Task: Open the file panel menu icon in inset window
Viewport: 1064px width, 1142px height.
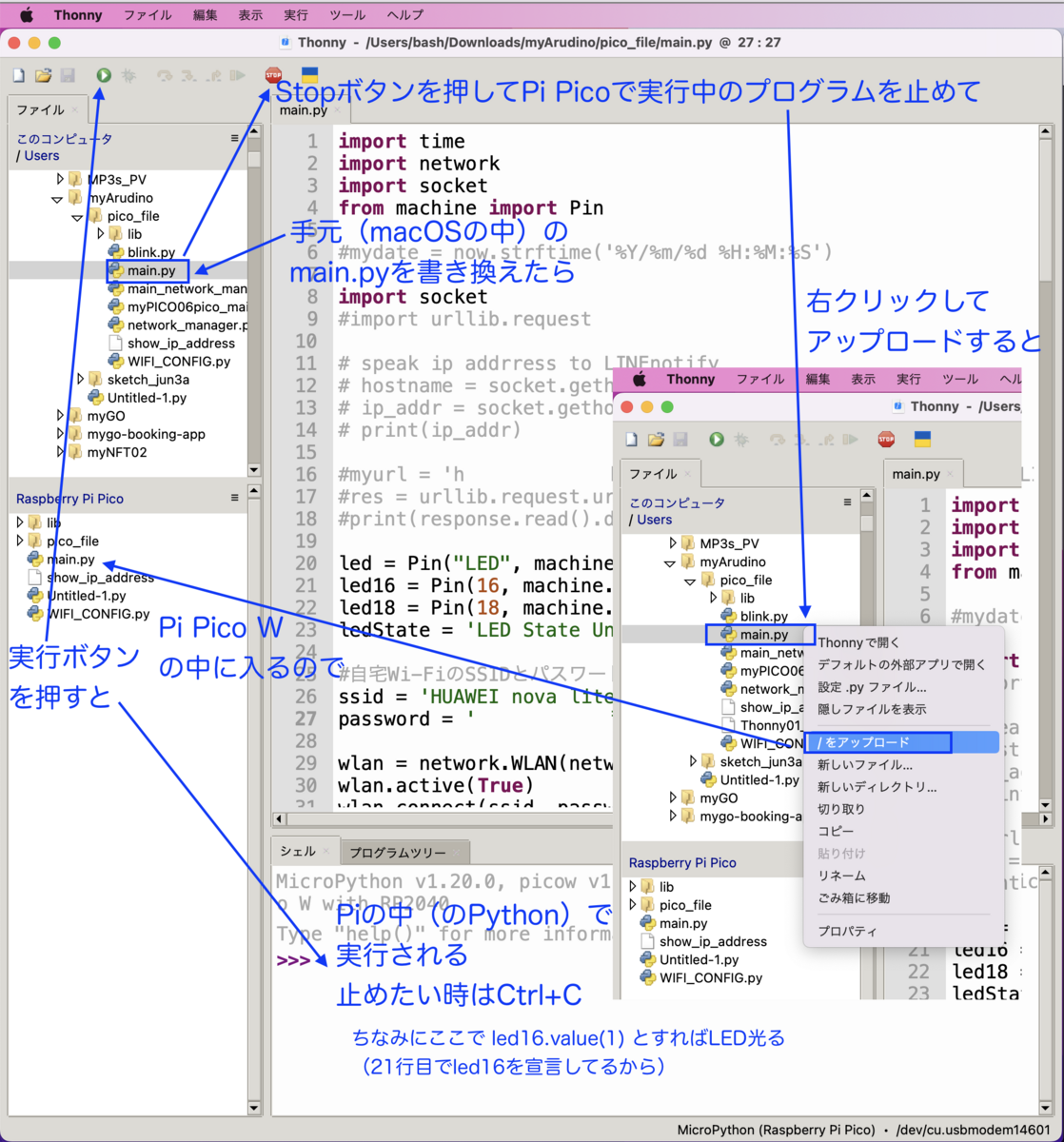Action: click(x=848, y=502)
